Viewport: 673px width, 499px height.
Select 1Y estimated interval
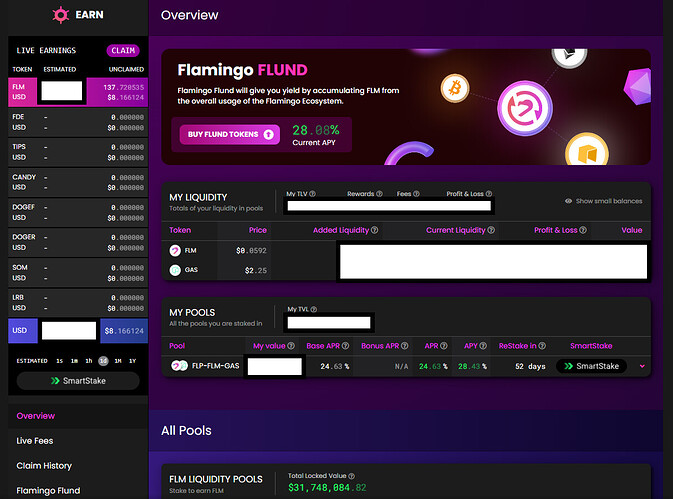[133, 361]
